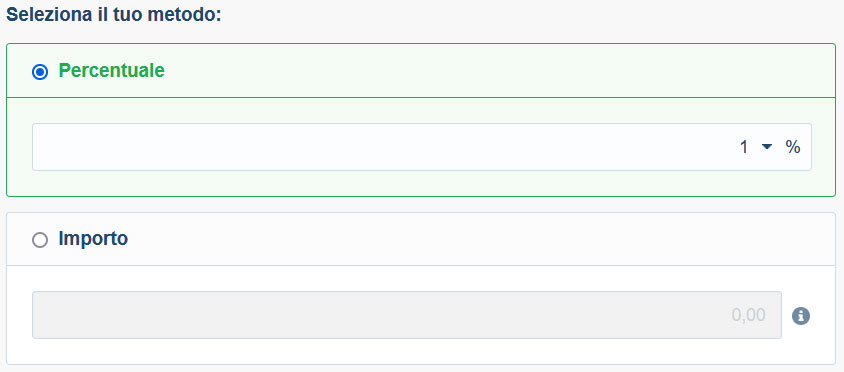Click the % symbol in the percentage field

tap(792, 147)
